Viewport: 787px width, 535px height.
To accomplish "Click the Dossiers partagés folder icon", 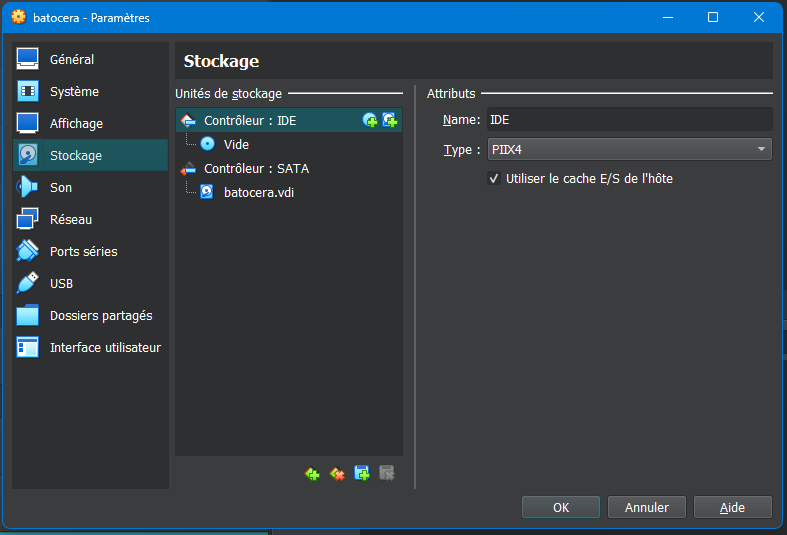I will (x=28, y=315).
